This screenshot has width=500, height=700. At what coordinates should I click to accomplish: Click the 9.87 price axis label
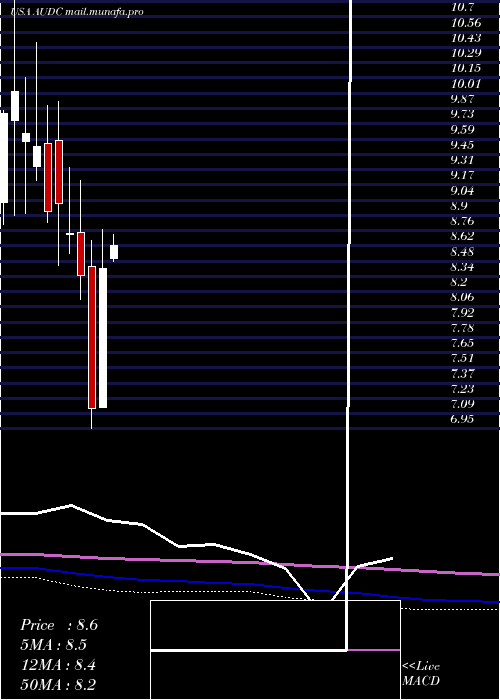[x=463, y=99]
